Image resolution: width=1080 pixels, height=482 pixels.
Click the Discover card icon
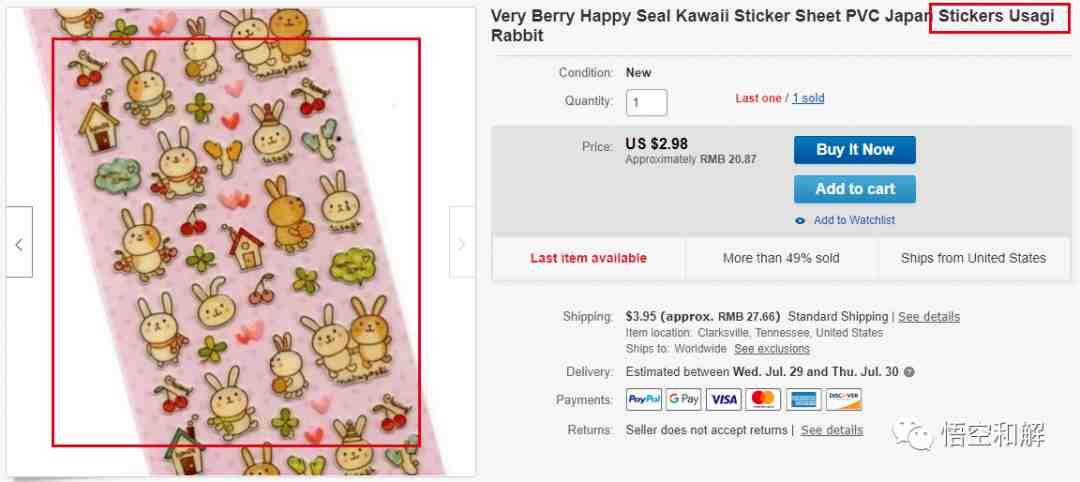[843, 399]
